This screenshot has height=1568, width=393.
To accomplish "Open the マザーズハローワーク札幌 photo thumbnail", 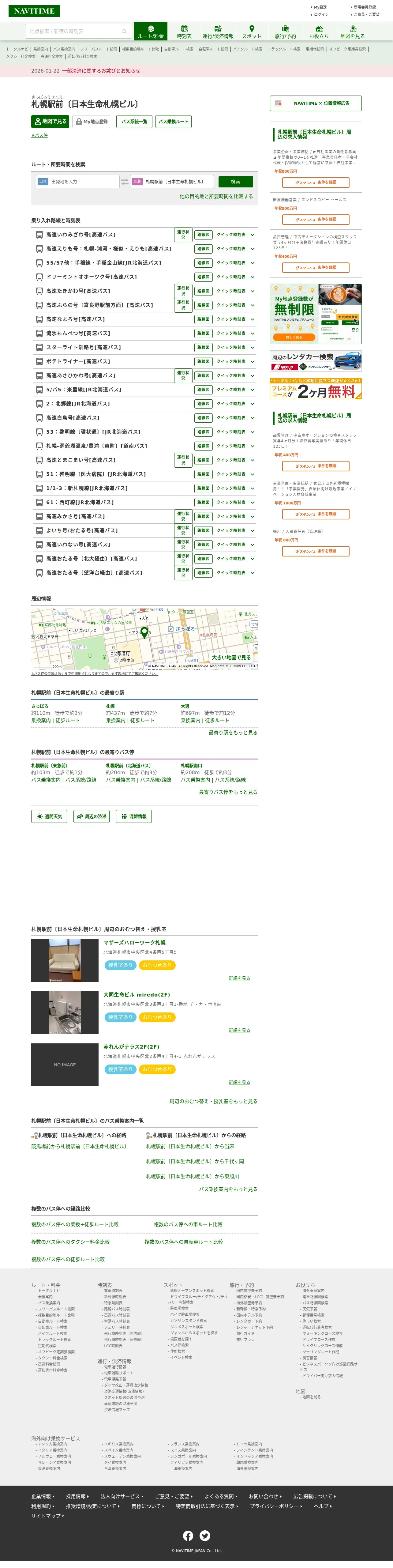I will [65, 960].
